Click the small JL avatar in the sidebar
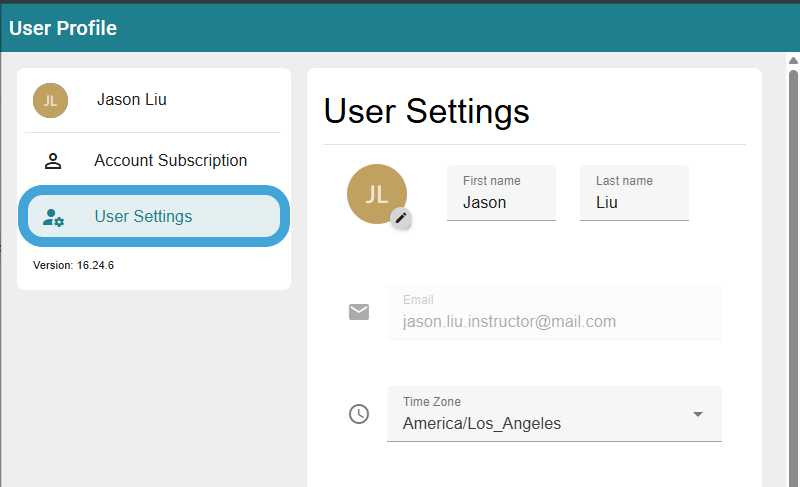 tap(50, 100)
